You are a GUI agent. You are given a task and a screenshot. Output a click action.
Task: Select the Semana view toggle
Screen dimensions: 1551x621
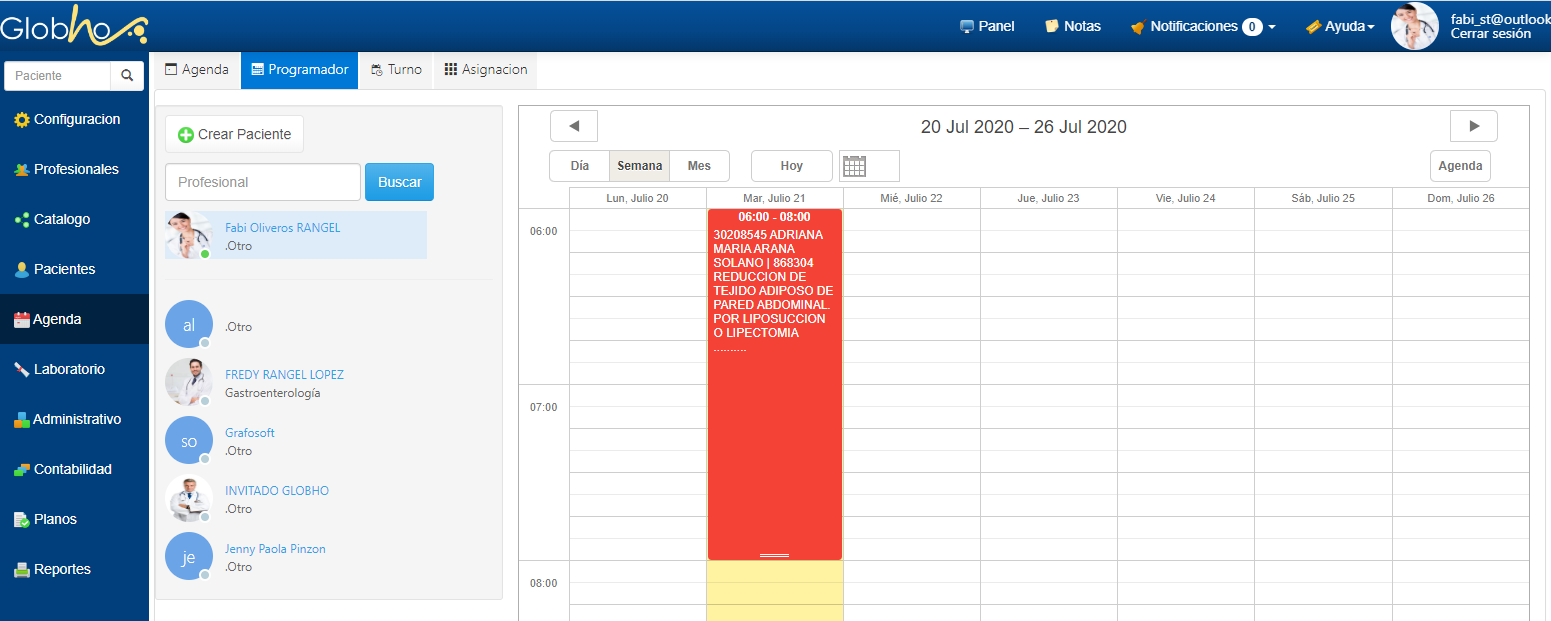tap(640, 166)
